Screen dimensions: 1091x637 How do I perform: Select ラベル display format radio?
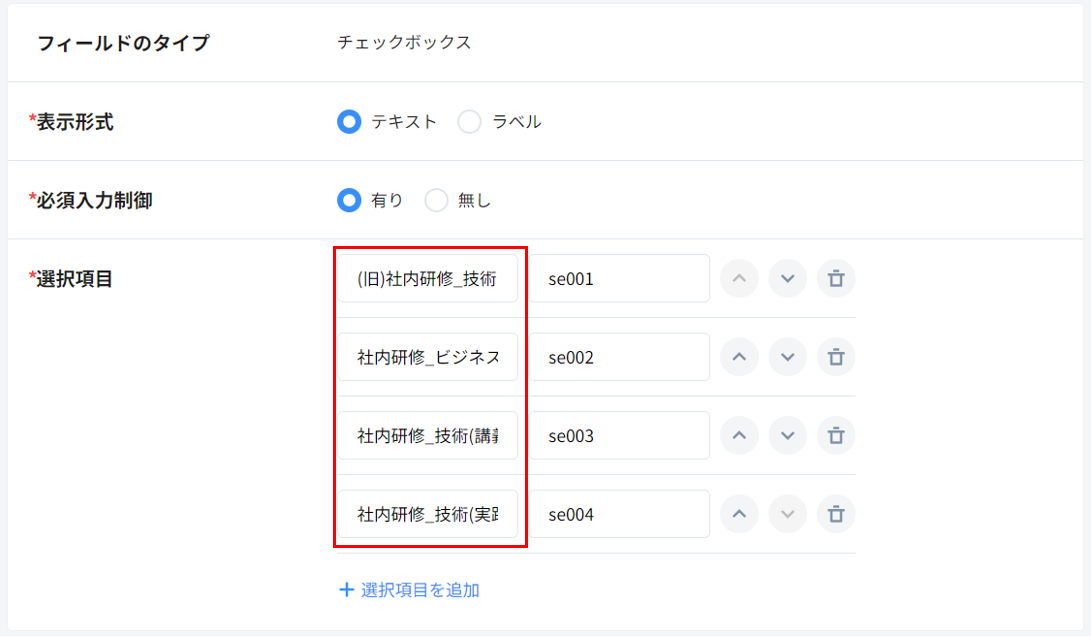[469, 122]
